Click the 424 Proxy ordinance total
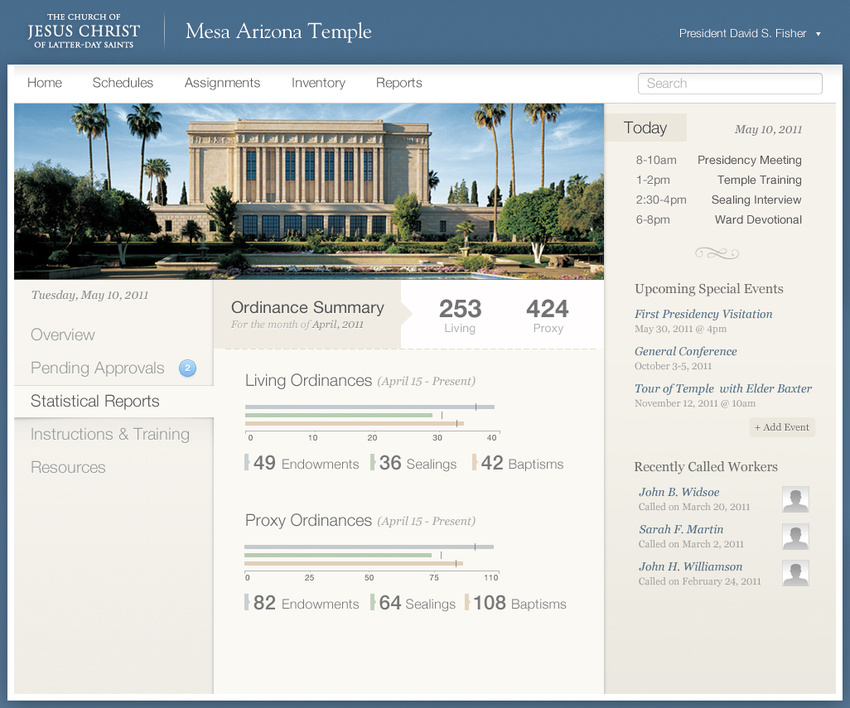 coord(548,316)
